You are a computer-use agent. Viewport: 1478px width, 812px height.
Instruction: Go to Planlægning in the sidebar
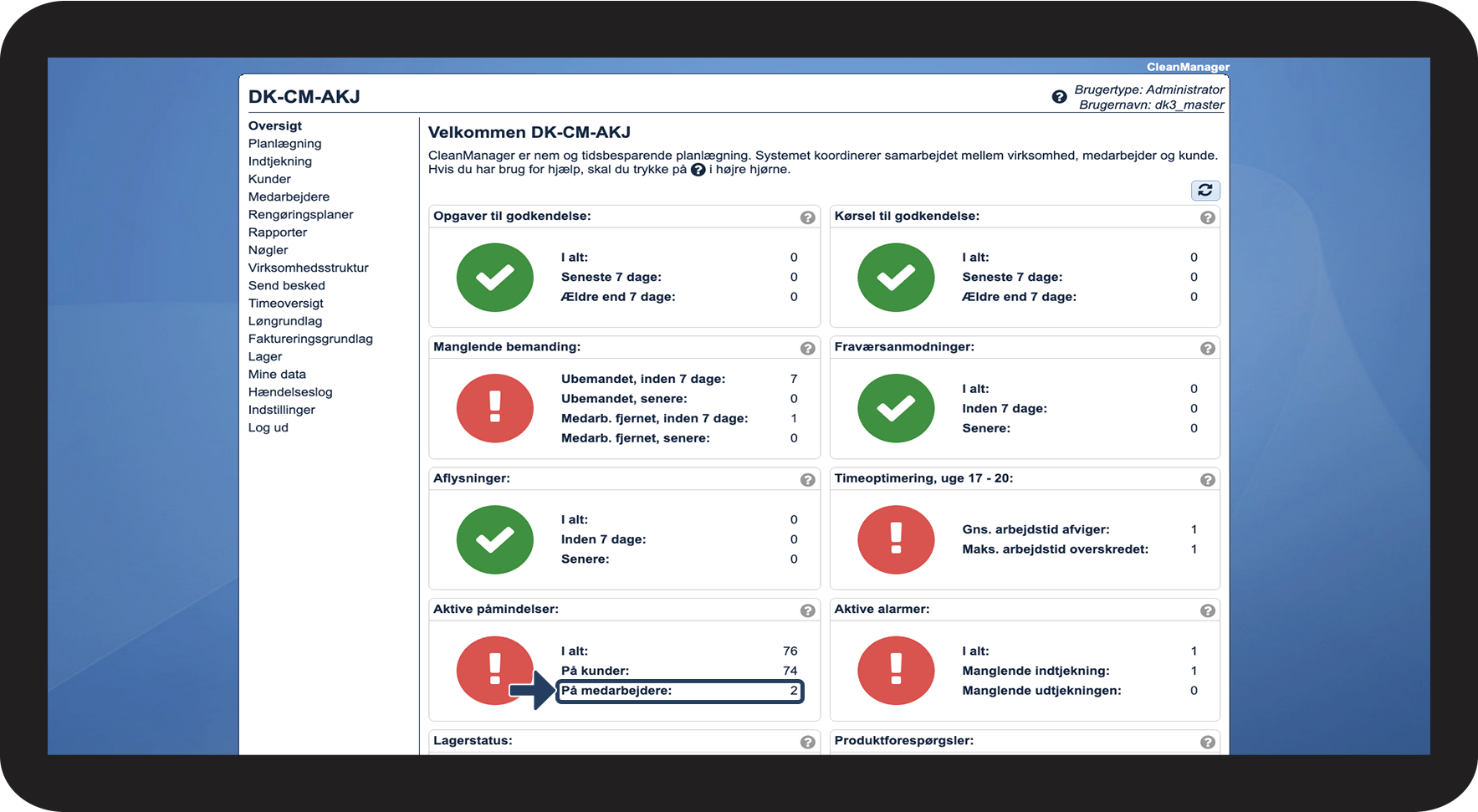pyautogui.click(x=285, y=143)
